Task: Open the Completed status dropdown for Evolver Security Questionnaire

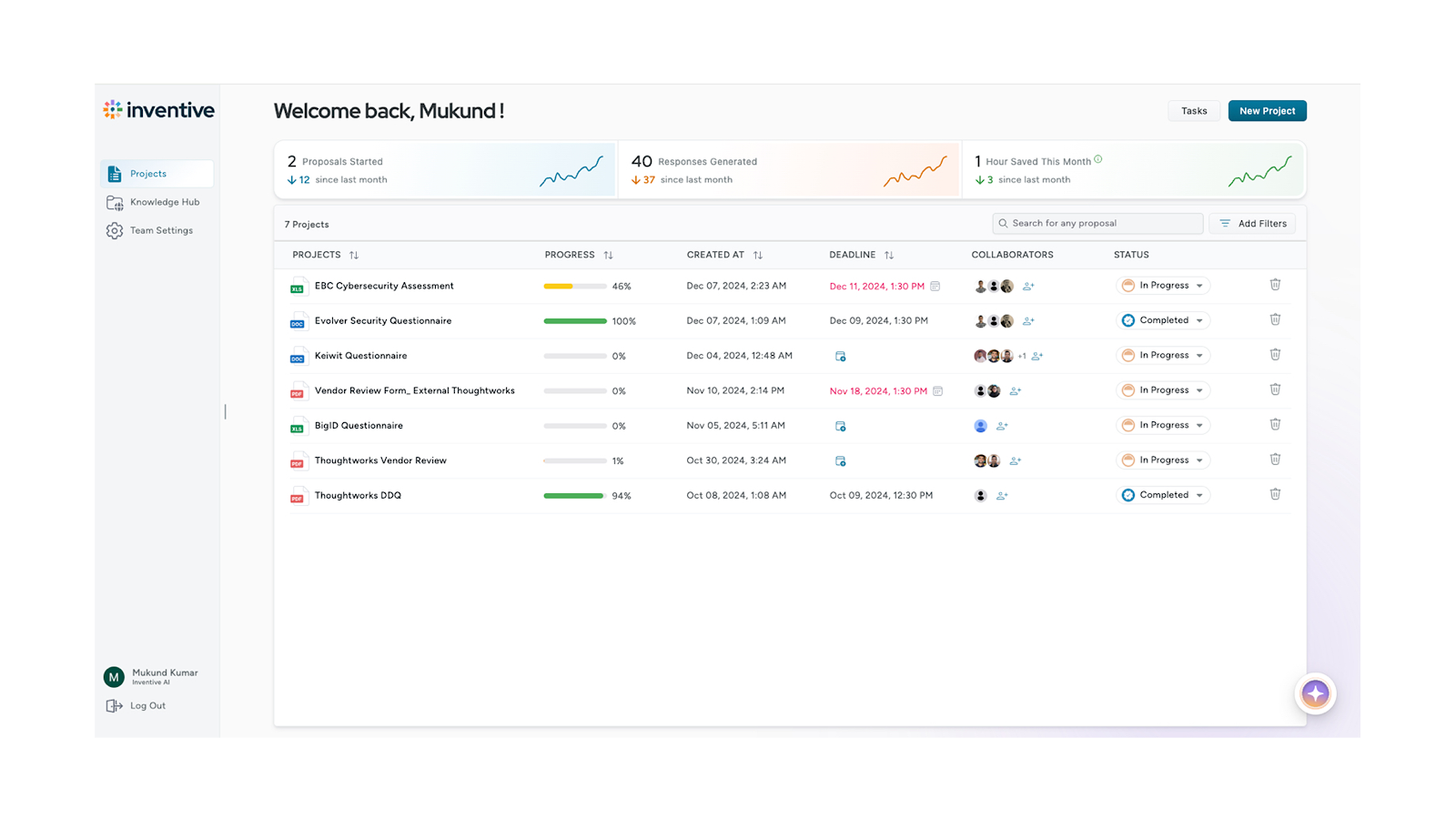Action: [1162, 320]
